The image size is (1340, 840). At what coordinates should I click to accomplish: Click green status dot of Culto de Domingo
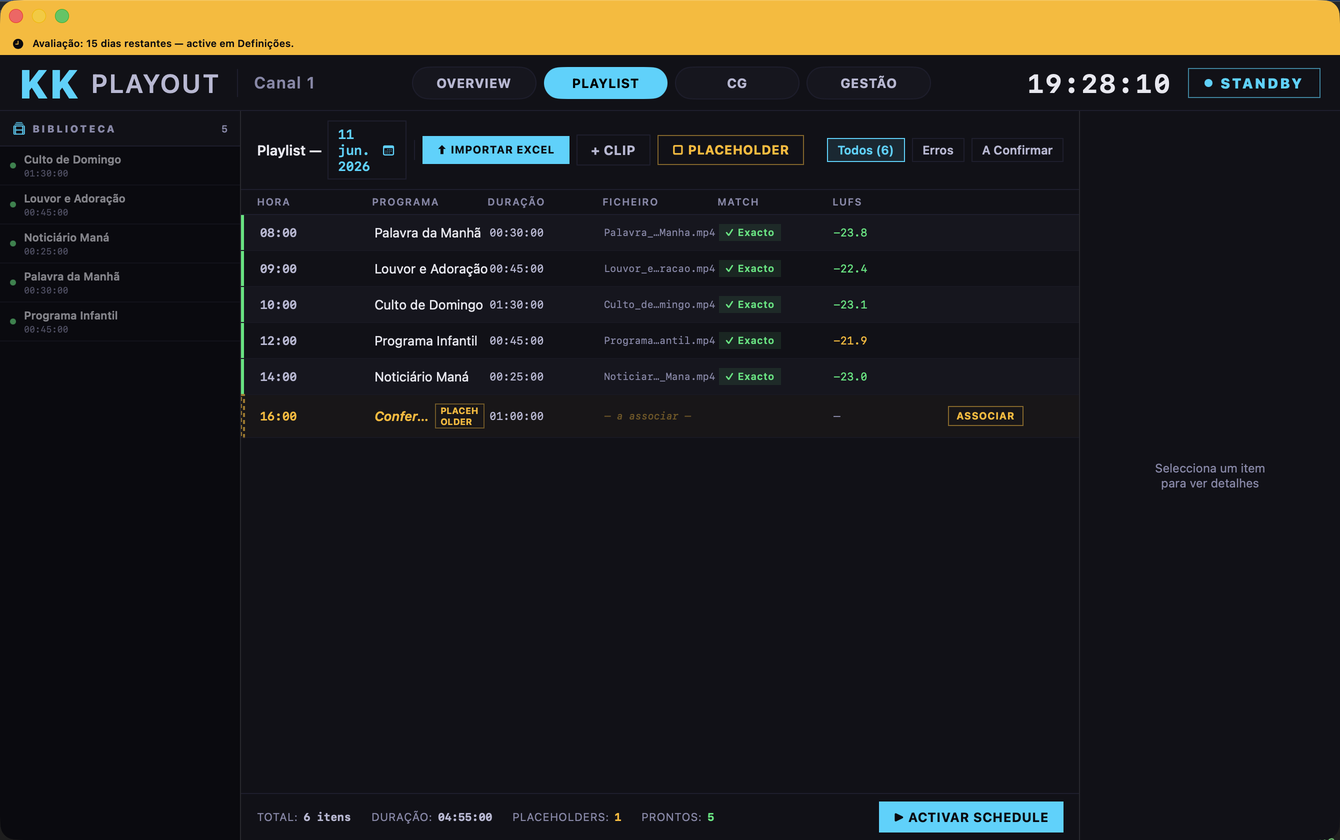13,166
